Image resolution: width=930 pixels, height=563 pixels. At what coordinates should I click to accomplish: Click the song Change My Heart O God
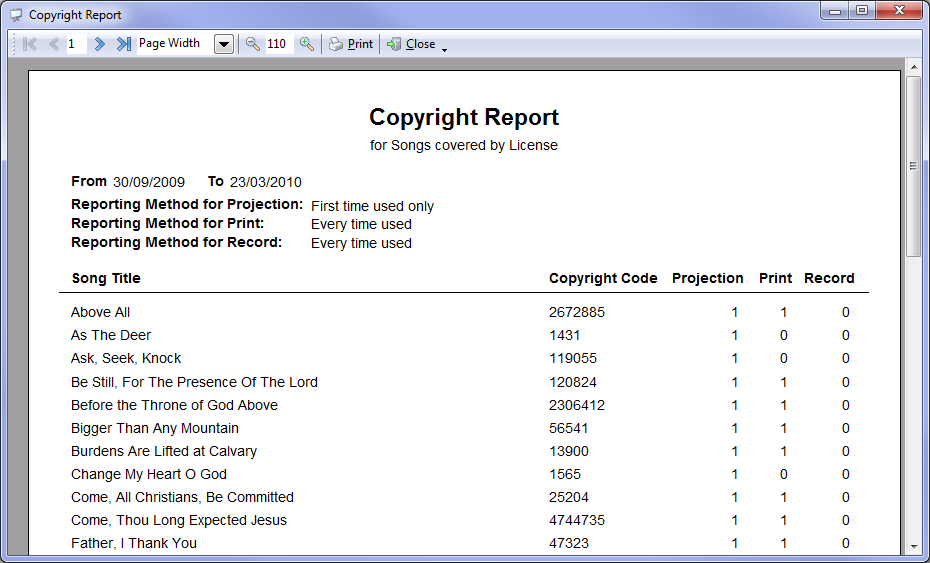point(149,474)
